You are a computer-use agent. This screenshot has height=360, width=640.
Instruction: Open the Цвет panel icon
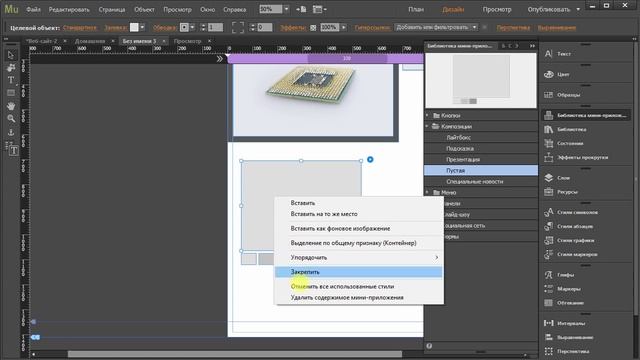pyautogui.click(x=549, y=74)
